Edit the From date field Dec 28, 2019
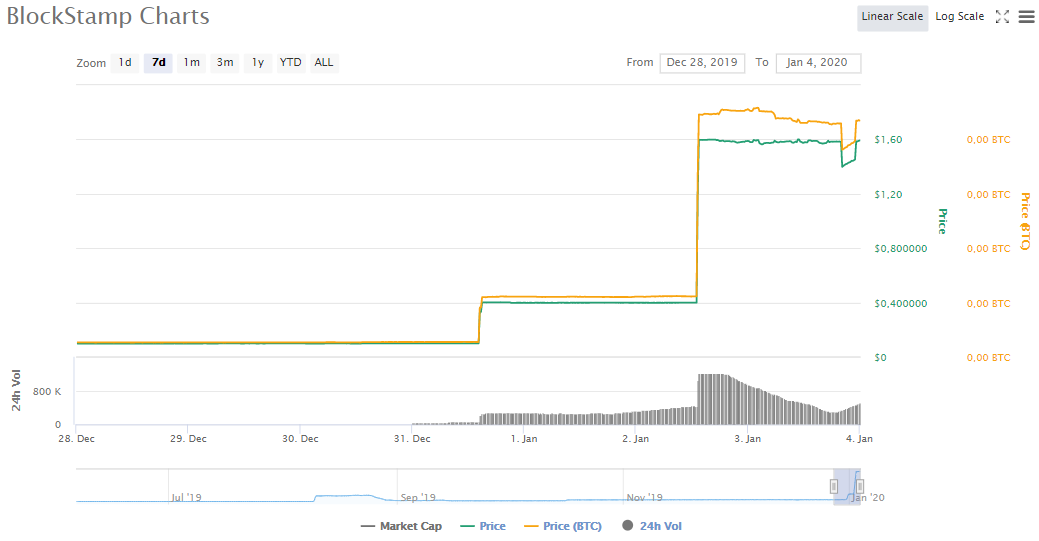This screenshot has height=541, width=1039. 702,62
